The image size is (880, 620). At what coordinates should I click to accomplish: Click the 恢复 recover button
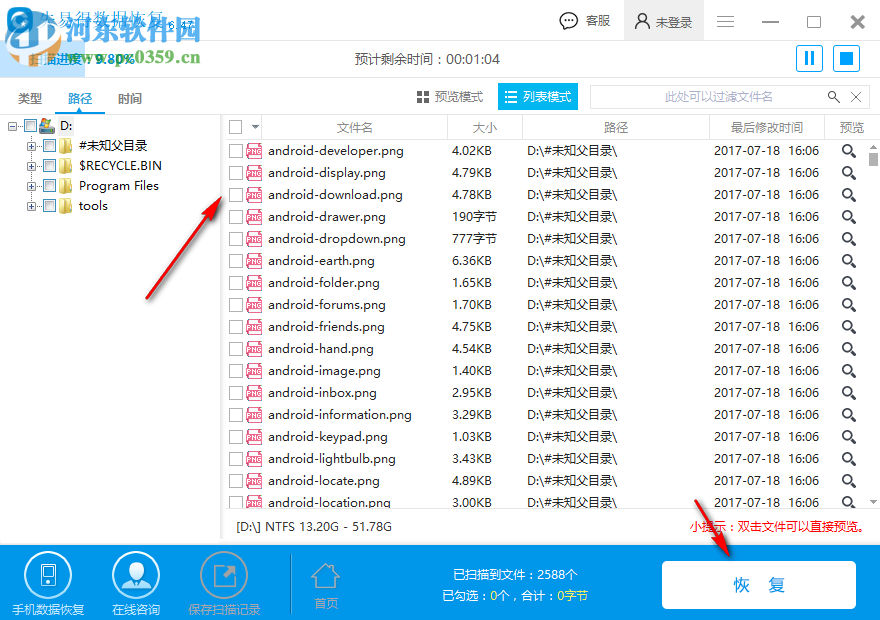point(759,586)
